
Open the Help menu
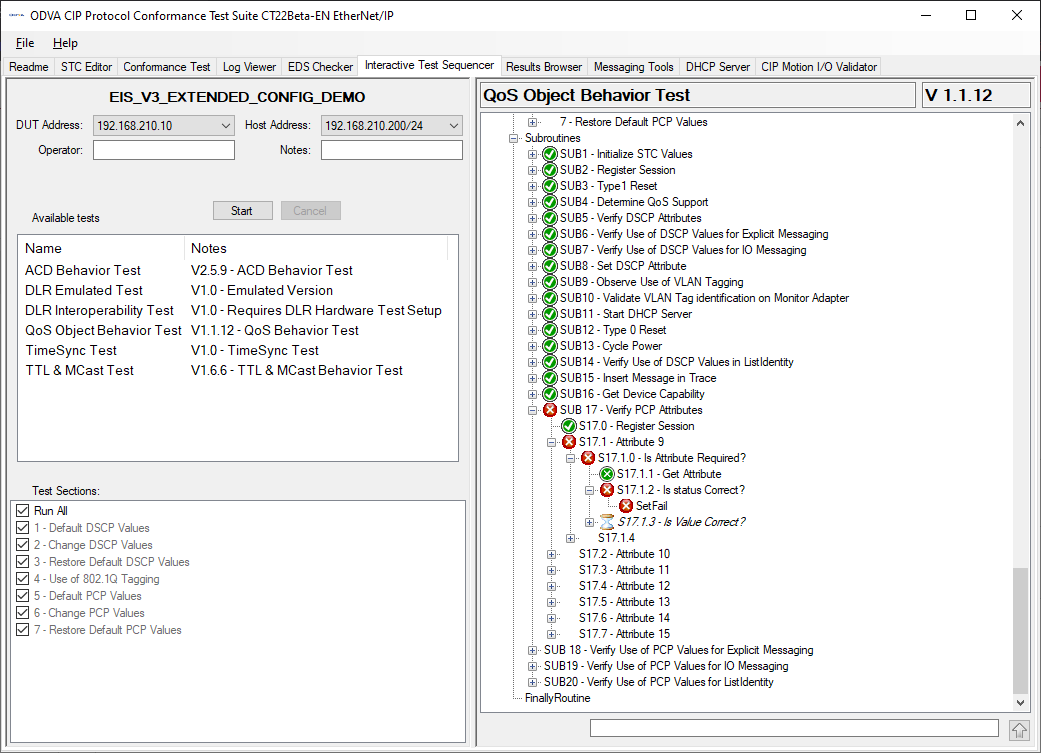[65, 43]
